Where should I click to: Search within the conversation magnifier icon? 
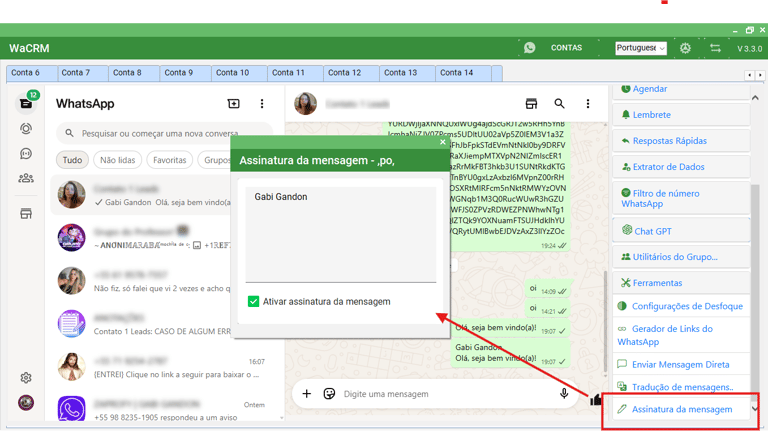tap(559, 103)
